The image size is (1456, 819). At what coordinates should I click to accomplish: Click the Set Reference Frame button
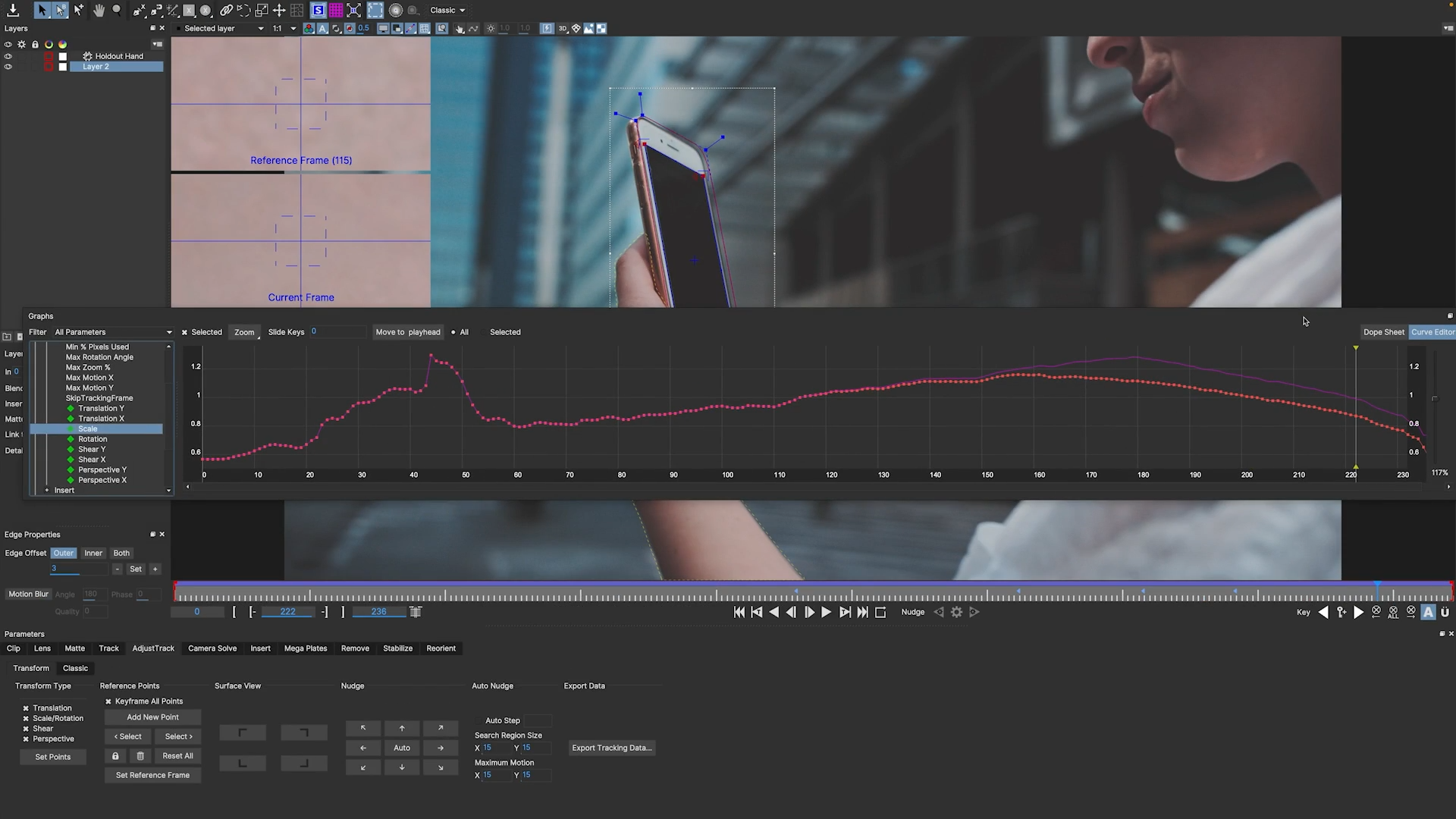click(x=152, y=775)
